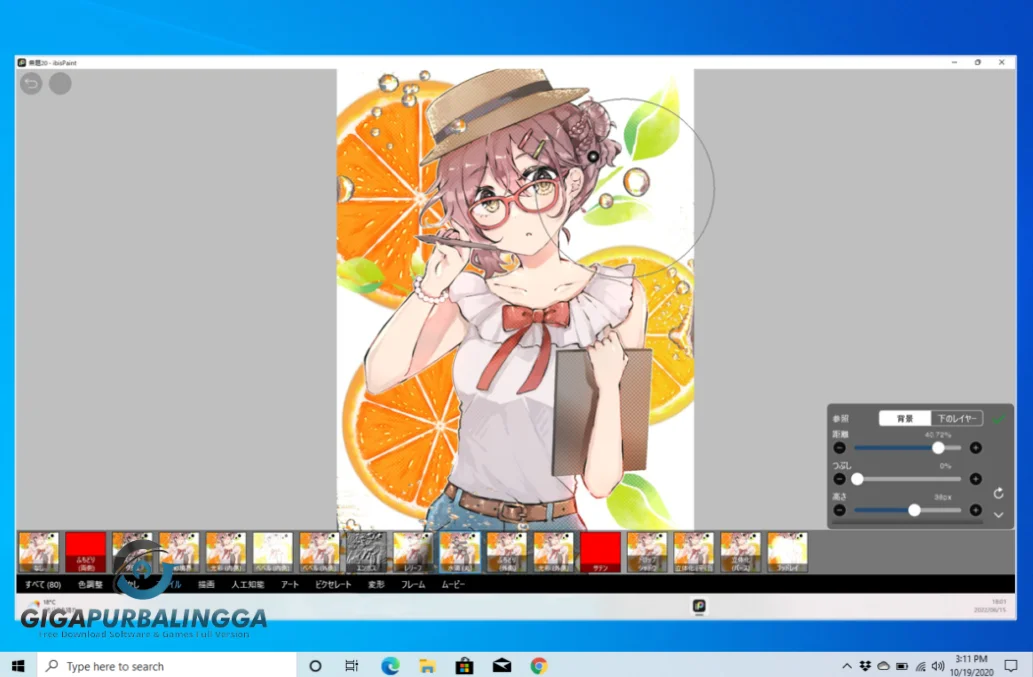
Task: Decrease 高さ with its minus button
Action: 839,510
